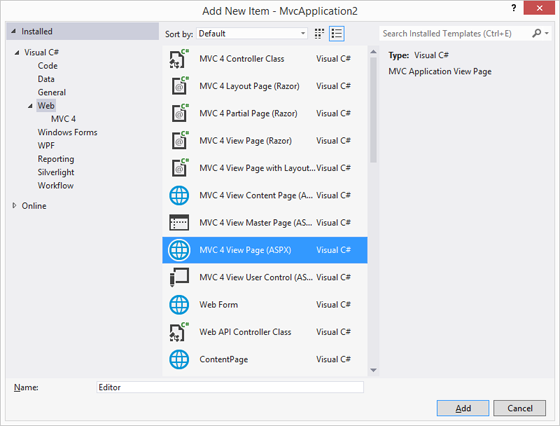This screenshot has width=560, height=426.
Task: Switch to small icons grid view
Action: pyautogui.click(x=319, y=34)
